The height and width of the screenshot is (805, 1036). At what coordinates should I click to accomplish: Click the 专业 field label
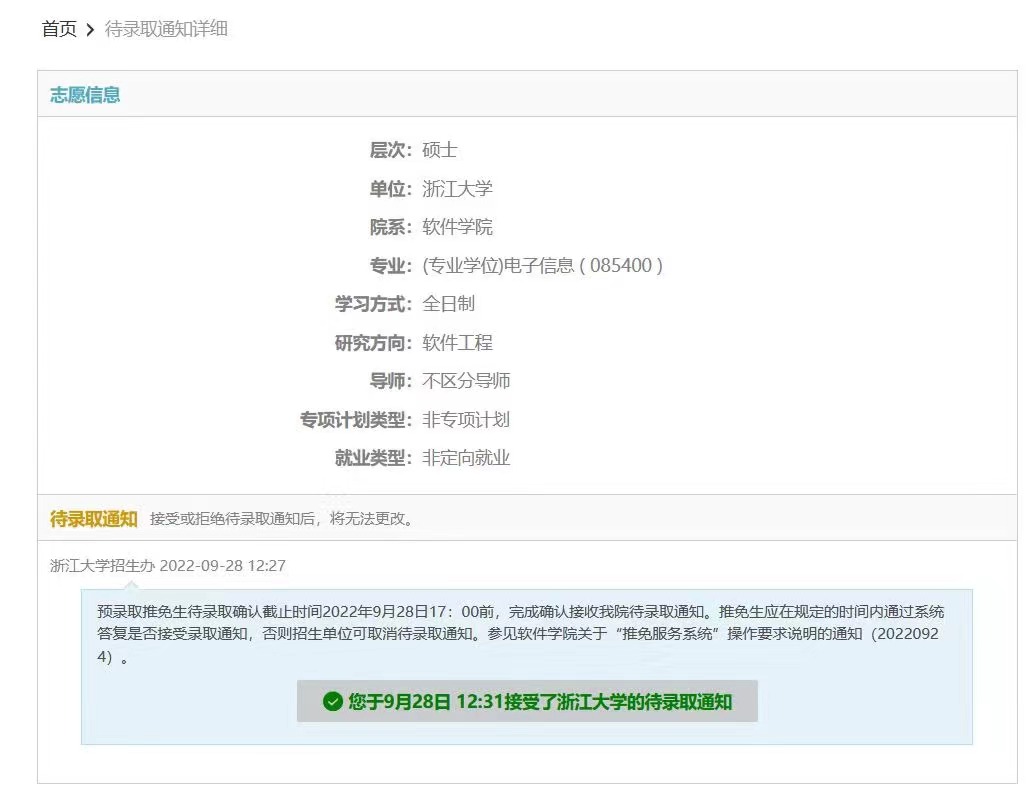(x=390, y=266)
